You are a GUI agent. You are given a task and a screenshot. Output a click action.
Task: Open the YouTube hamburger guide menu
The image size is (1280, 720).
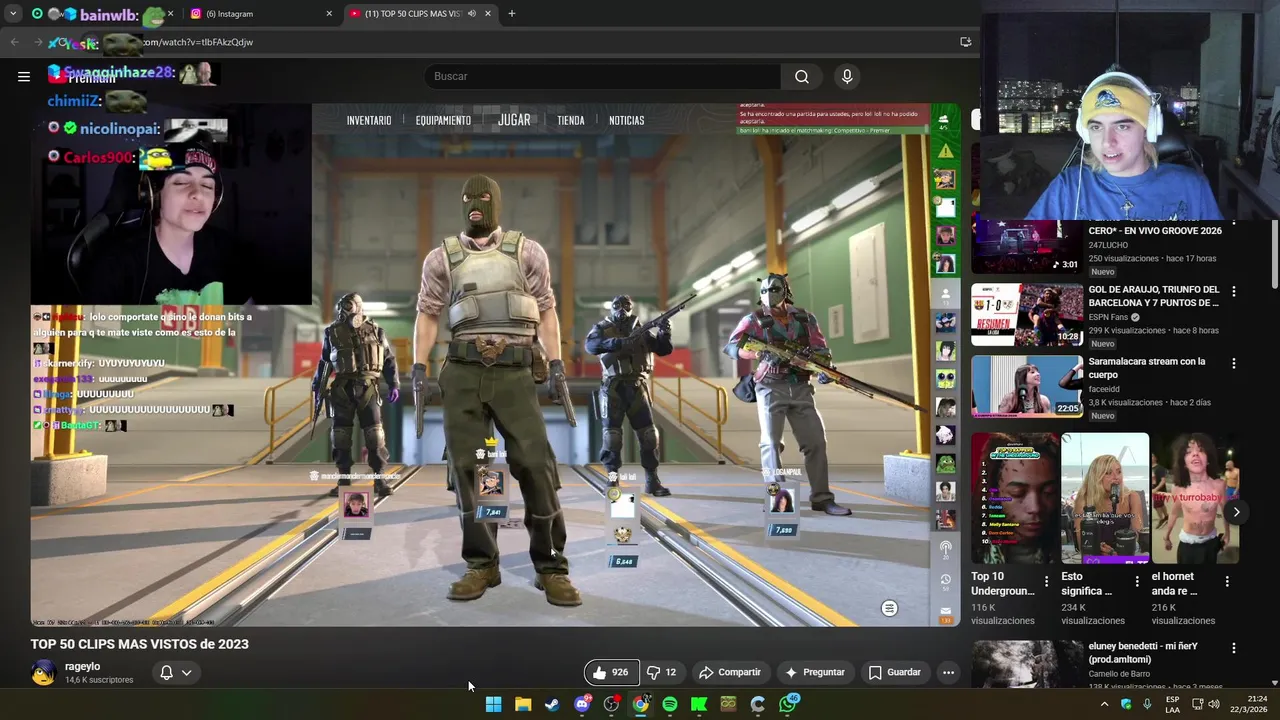point(24,76)
